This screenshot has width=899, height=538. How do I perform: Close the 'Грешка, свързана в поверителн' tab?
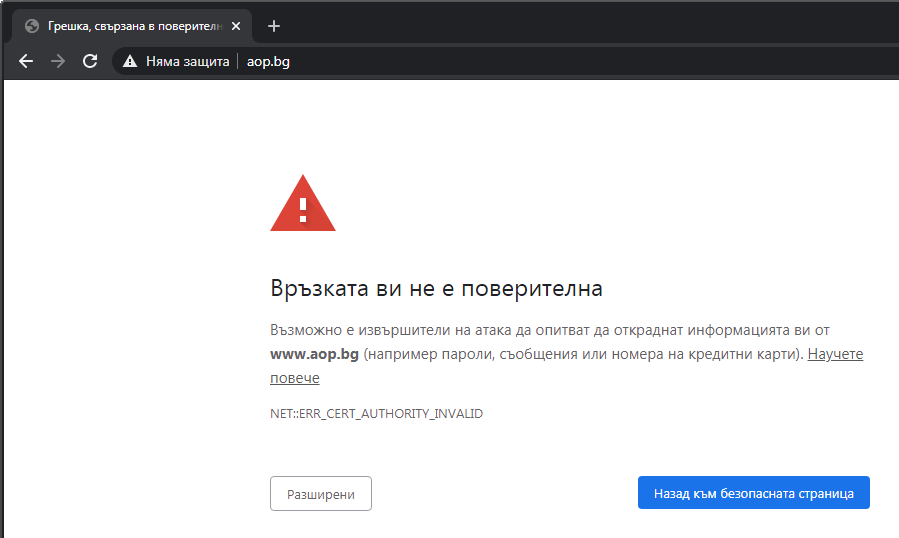[x=236, y=26]
